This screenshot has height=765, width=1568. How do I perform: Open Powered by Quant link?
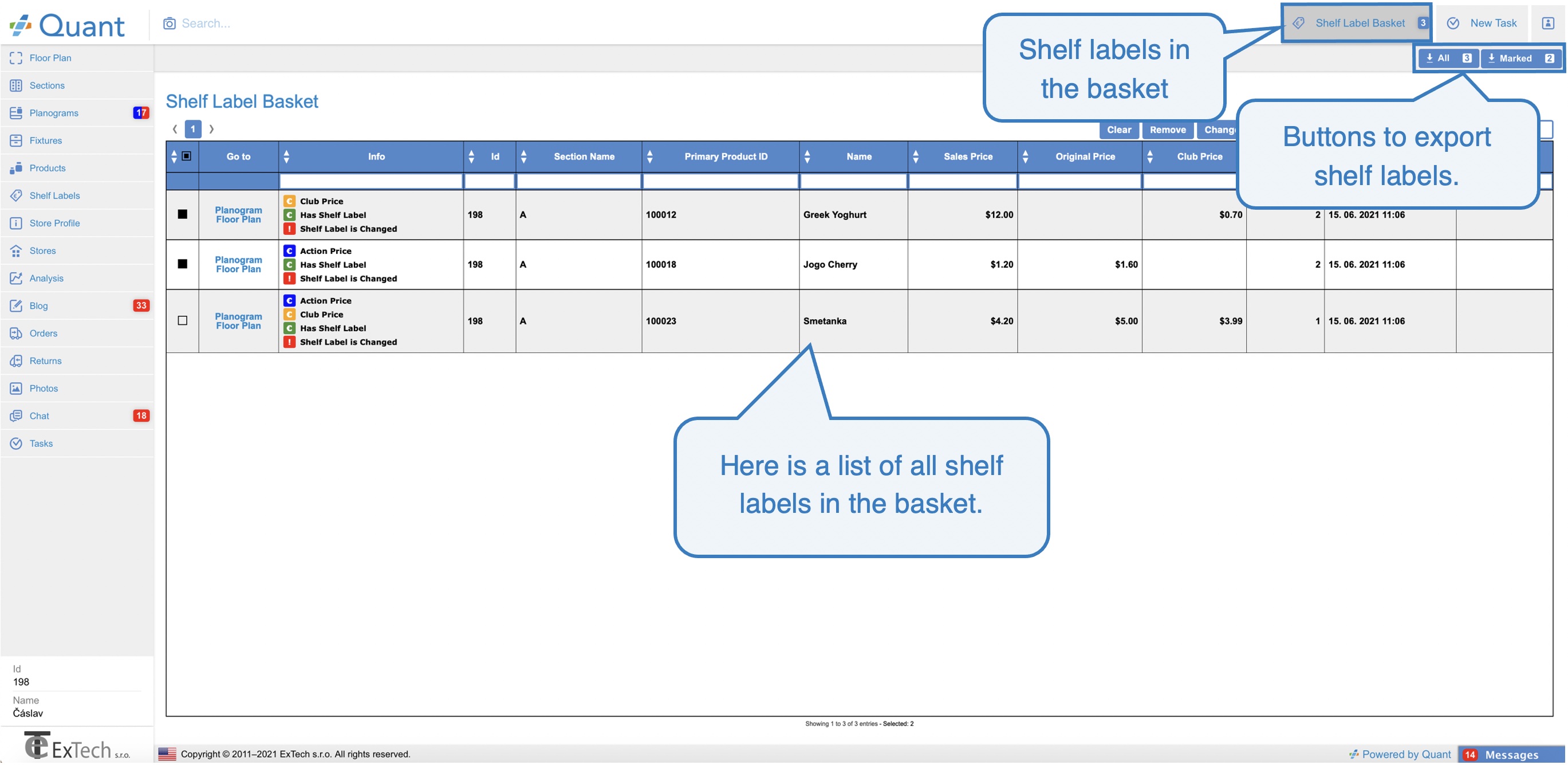click(1400, 754)
